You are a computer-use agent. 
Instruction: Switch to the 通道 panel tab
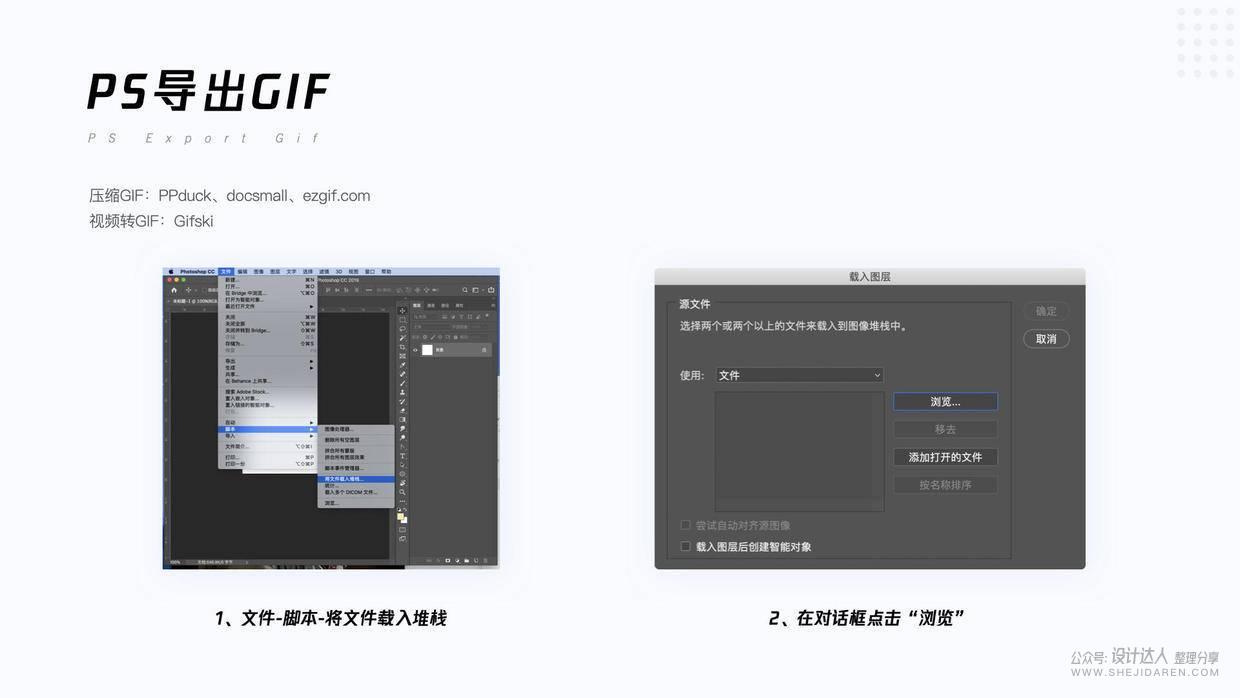click(431, 305)
